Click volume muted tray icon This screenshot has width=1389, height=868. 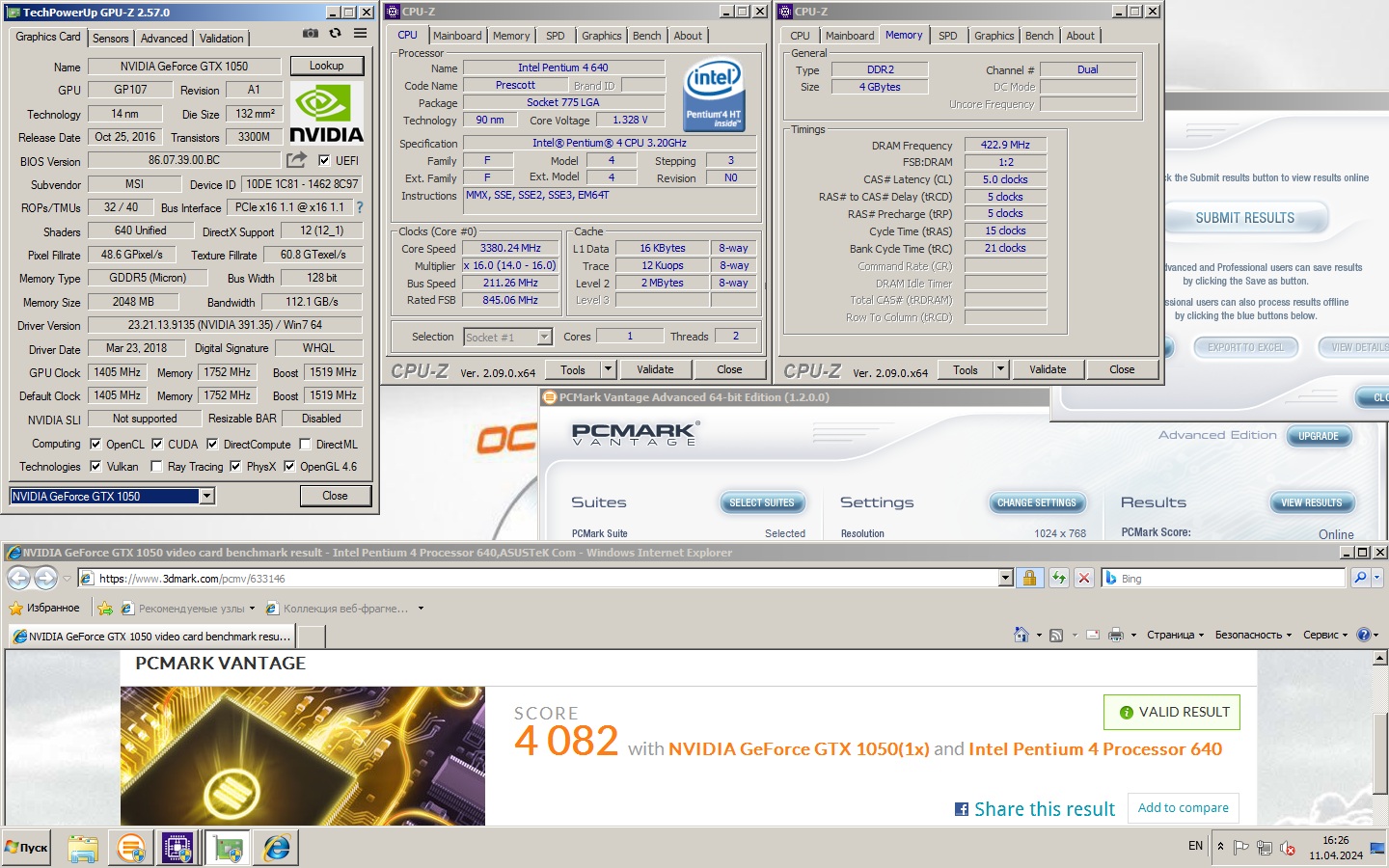1287,848
